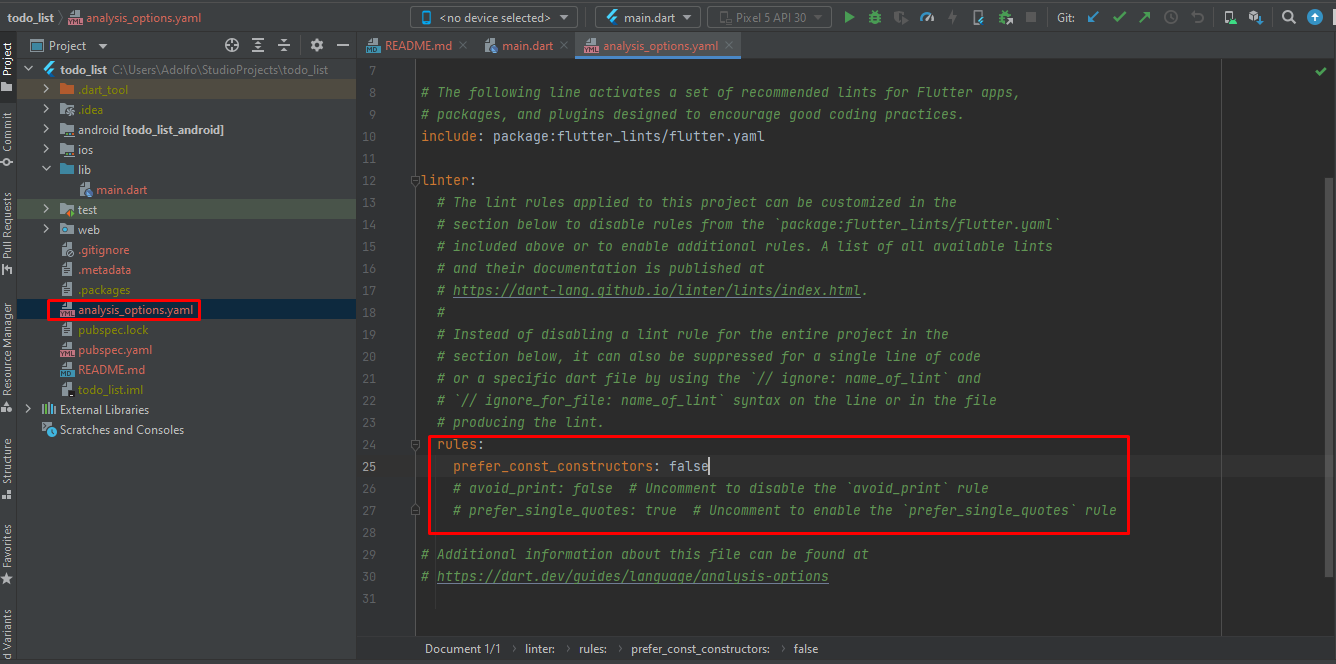Update project using Git blue arrow
The height and width of the screenshot is (664, 1336).
1093,17
